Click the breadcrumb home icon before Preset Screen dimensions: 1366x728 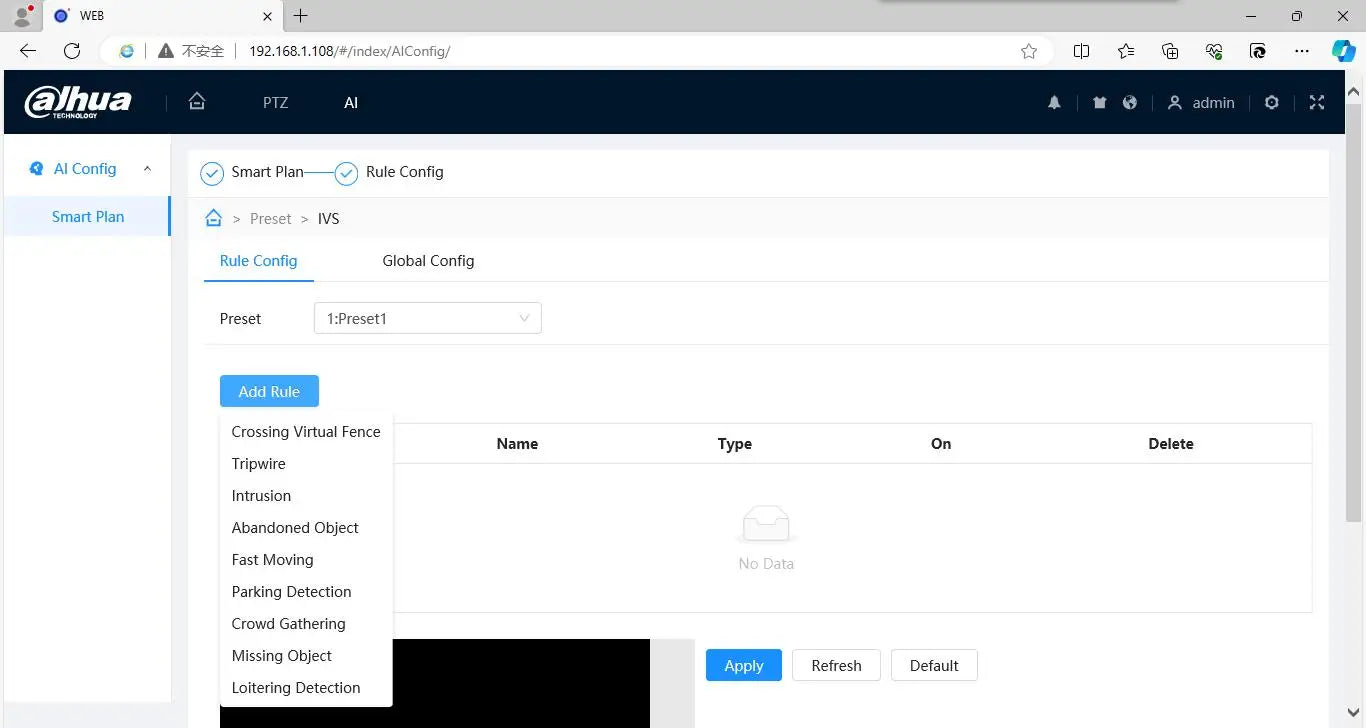tap(213, 218)
